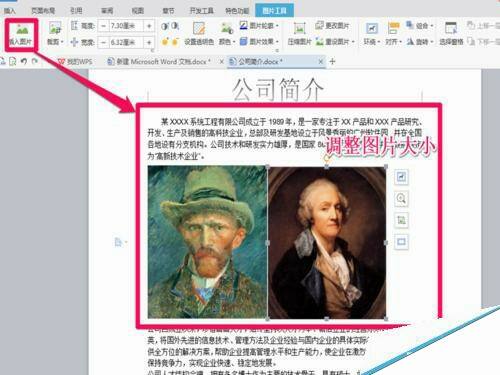Click the paragraph layout icon in the left margin
Screen dimensions: 500x375
coord(118,242)
